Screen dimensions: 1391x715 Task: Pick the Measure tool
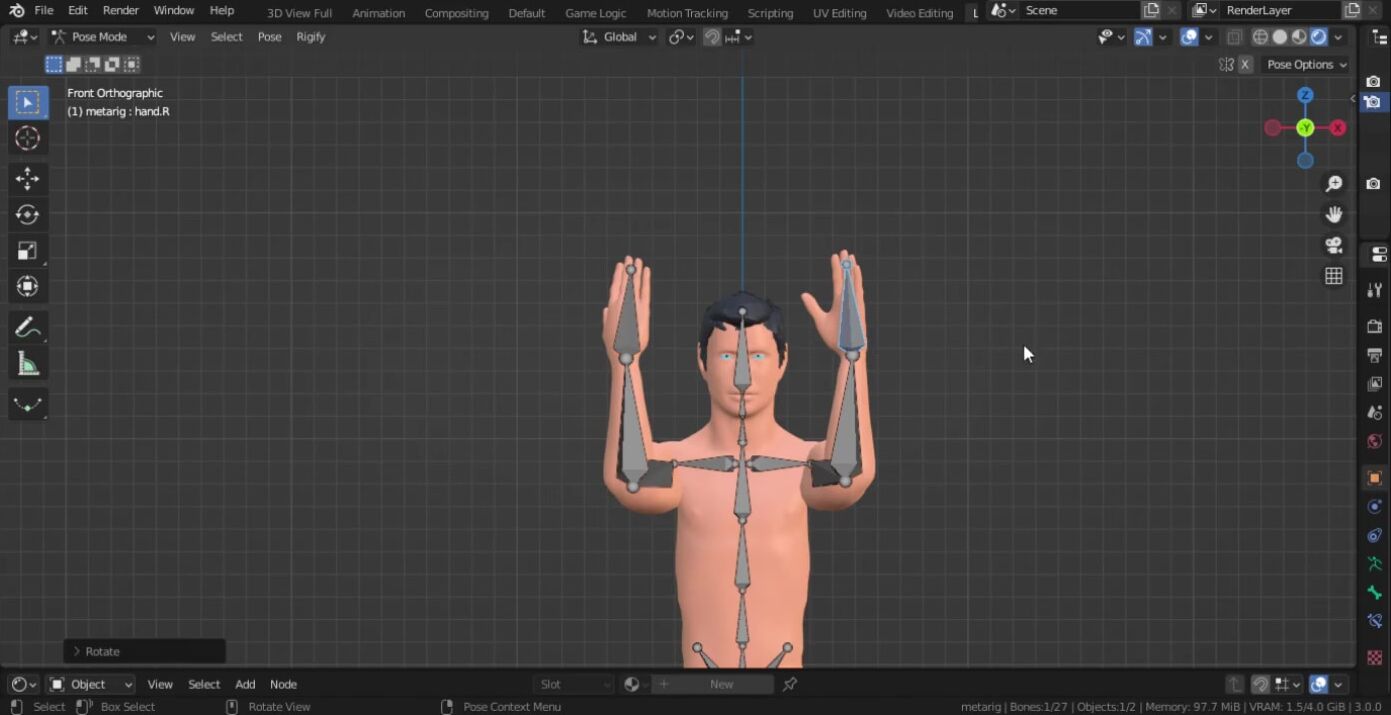[x=27, y=365]
